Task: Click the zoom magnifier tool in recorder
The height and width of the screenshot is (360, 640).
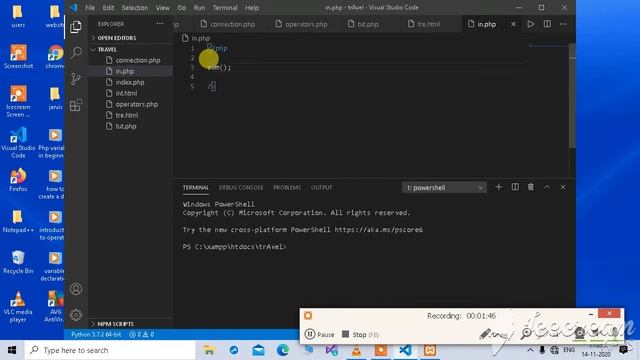Action: click(x=527, y=333)
